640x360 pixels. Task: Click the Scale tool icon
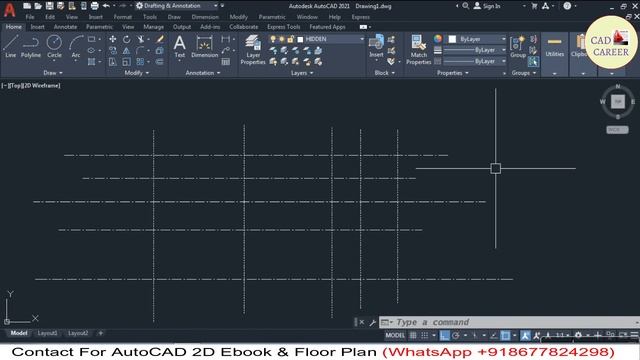tap(127, 62)
